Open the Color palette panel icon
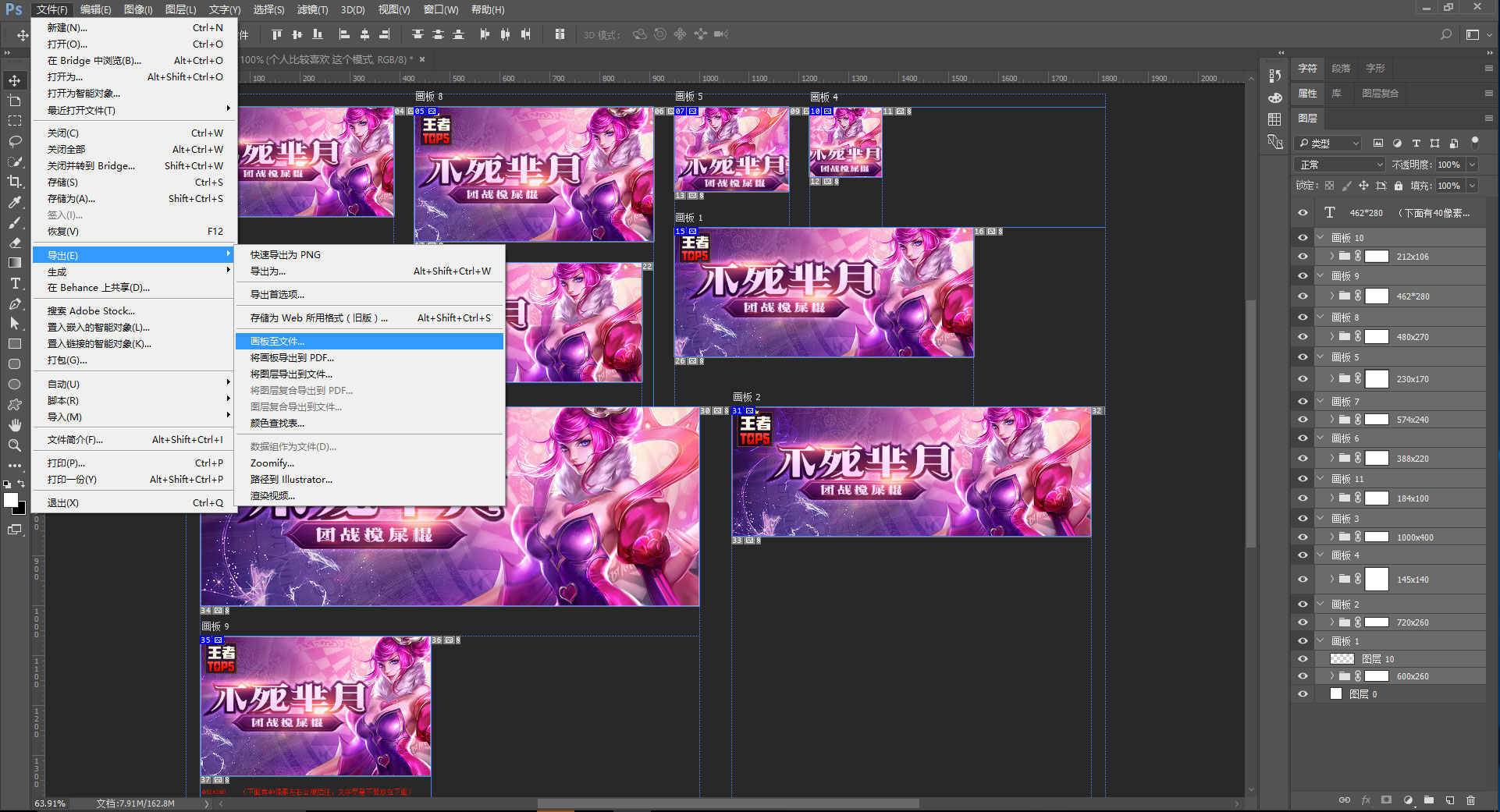The width and height of the screenshot is (1500, 812). click(x=1275, y=98)
